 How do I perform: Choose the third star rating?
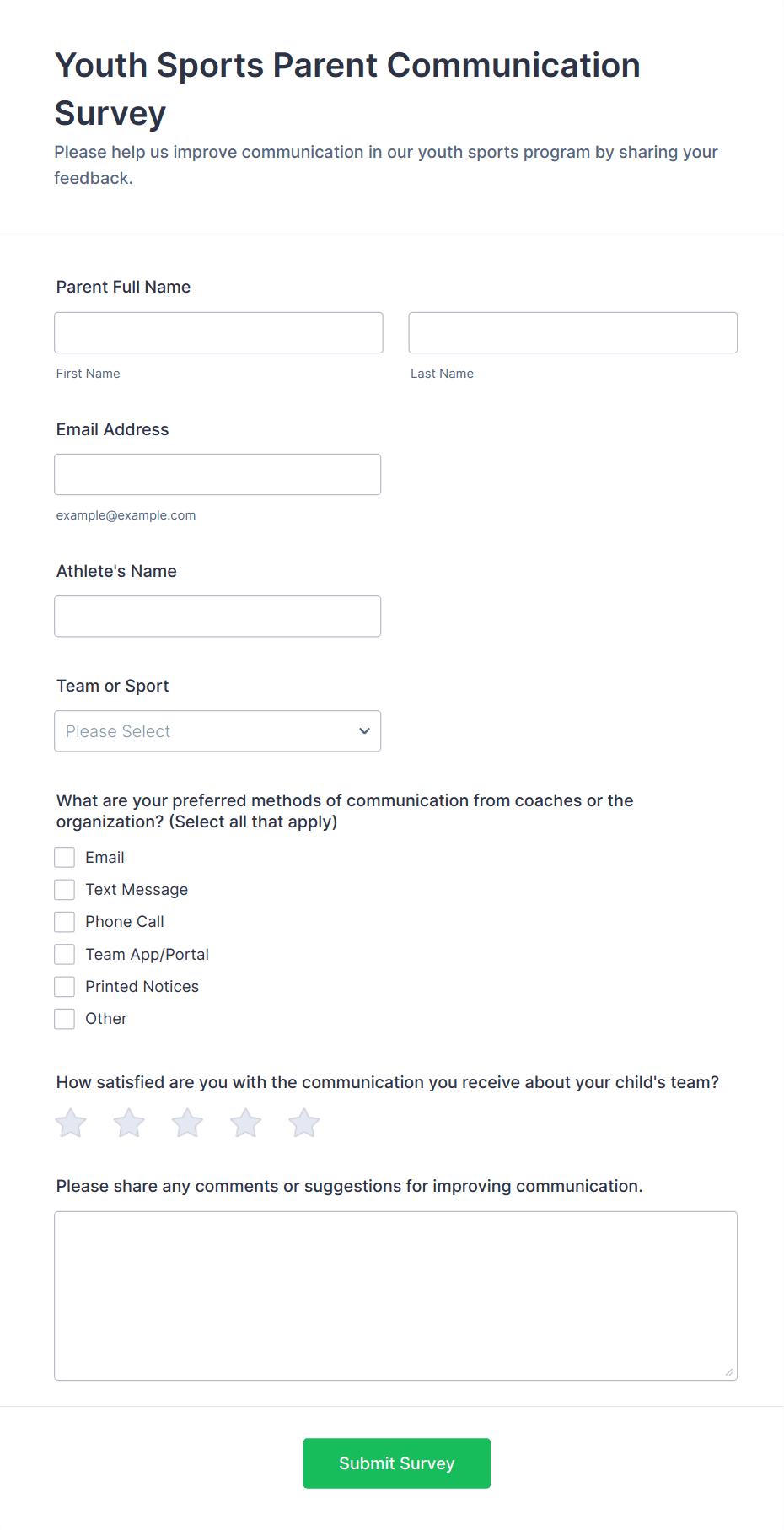(187, 1123)
